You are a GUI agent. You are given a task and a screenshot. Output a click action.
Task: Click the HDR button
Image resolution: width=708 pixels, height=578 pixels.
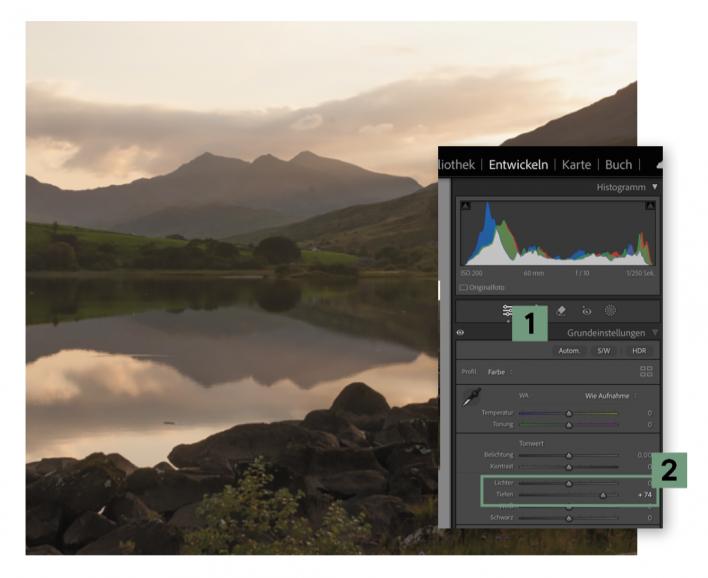click(x=639, y=350)
